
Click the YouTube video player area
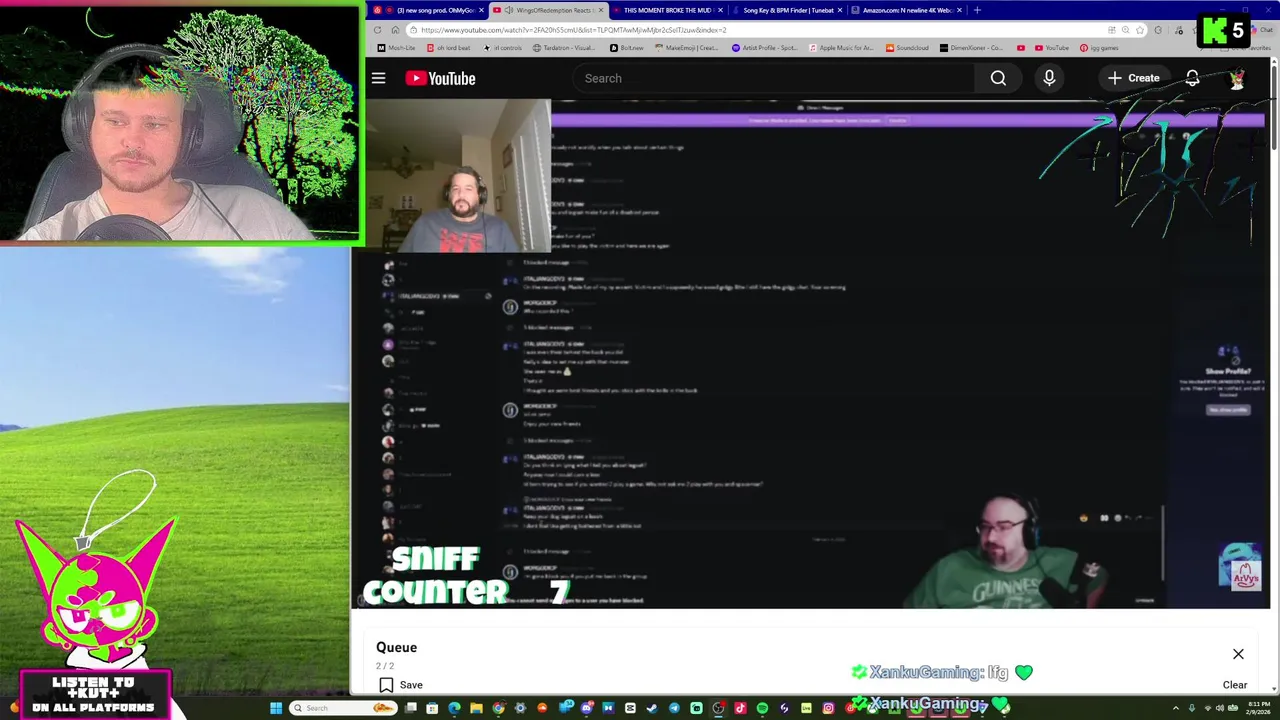(810, 353)
